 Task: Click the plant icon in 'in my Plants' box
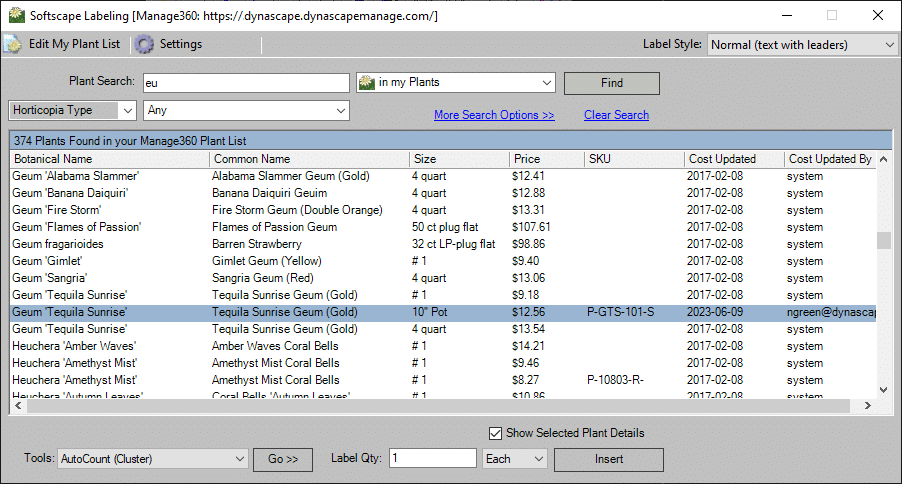point(366,83)
